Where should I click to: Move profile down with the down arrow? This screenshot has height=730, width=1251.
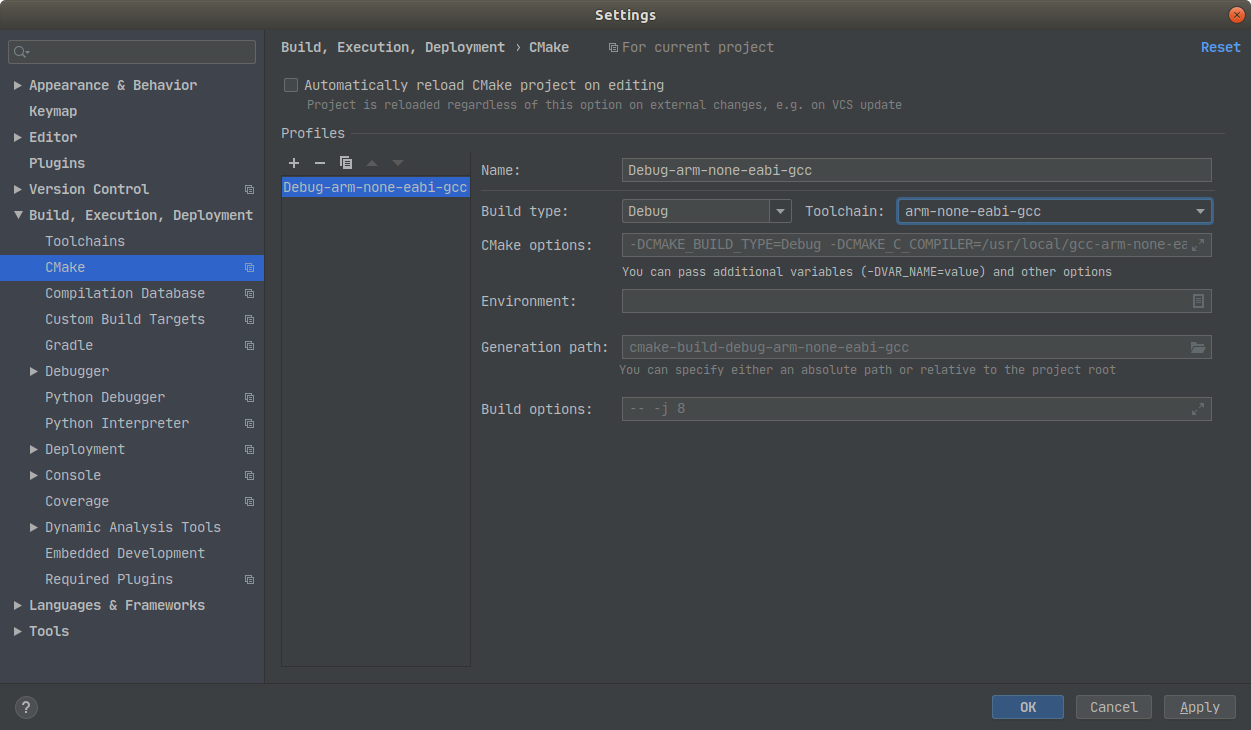click(x=398, y=163)
